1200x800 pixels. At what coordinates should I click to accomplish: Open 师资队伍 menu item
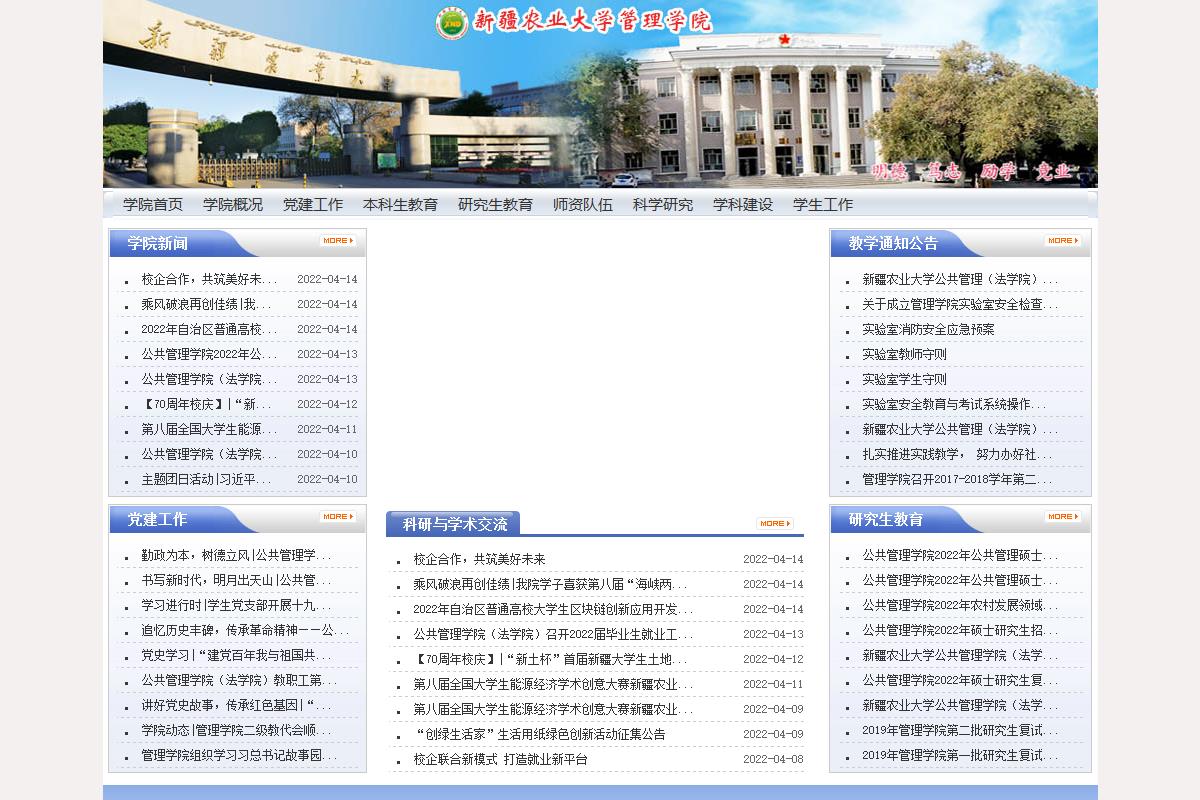point(583,204)
